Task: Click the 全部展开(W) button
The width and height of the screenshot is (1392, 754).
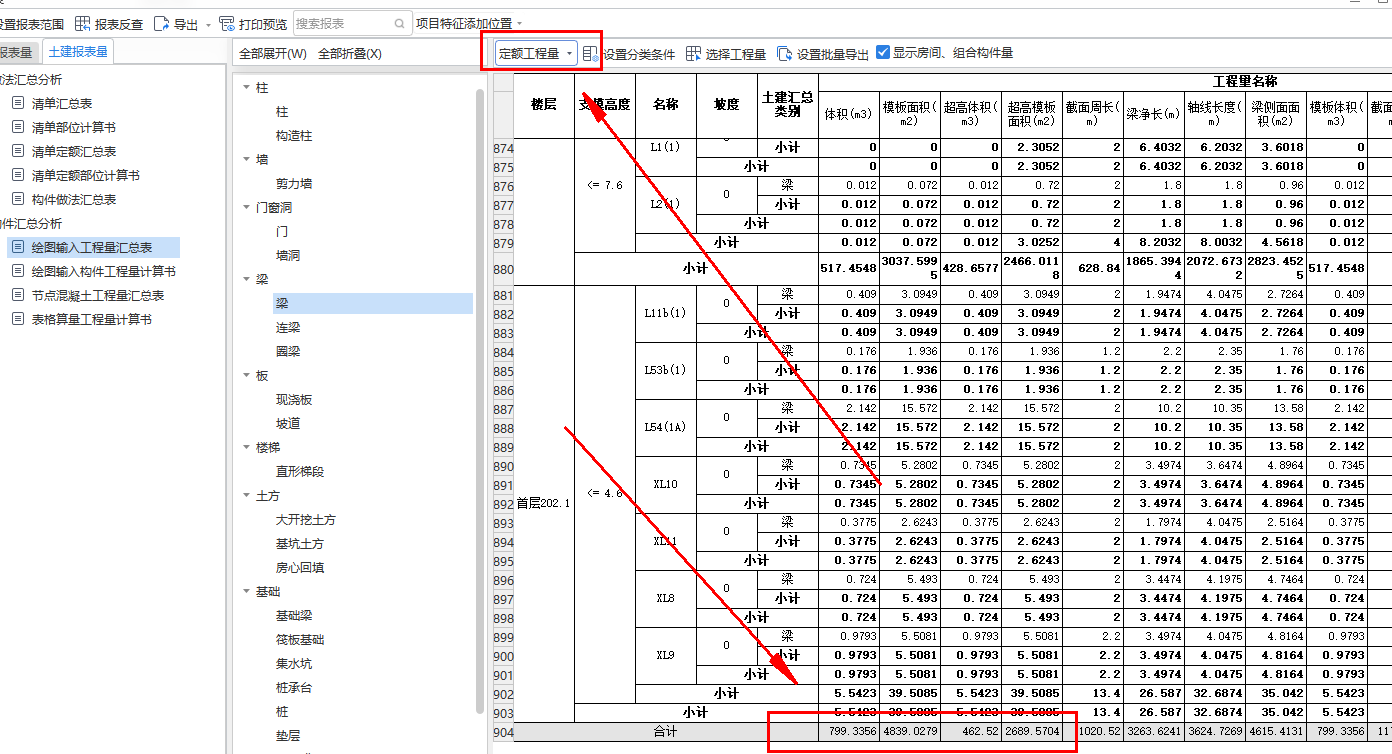Action: tap(273, 54)
